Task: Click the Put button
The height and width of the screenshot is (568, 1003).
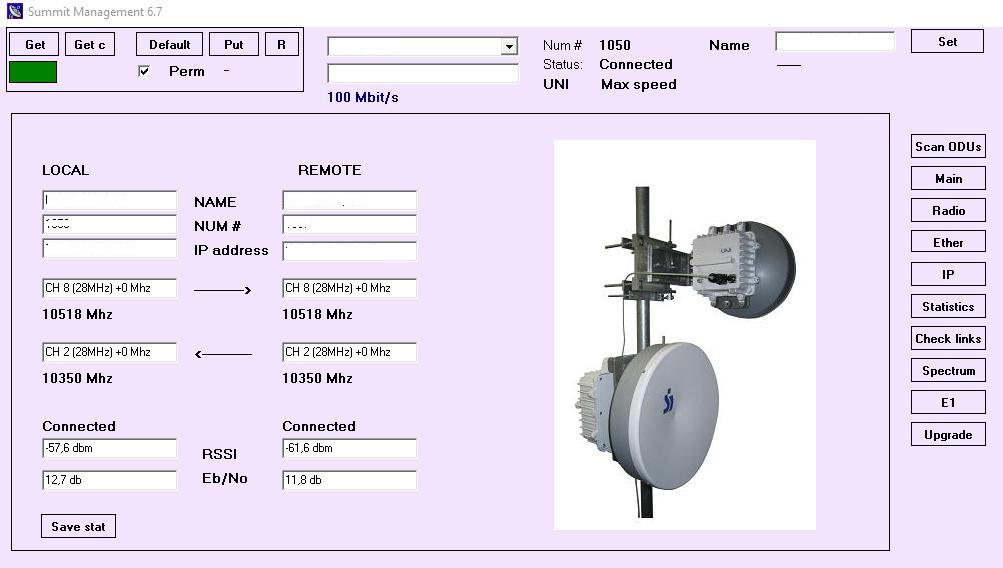Action: click(x=233, y=45)
